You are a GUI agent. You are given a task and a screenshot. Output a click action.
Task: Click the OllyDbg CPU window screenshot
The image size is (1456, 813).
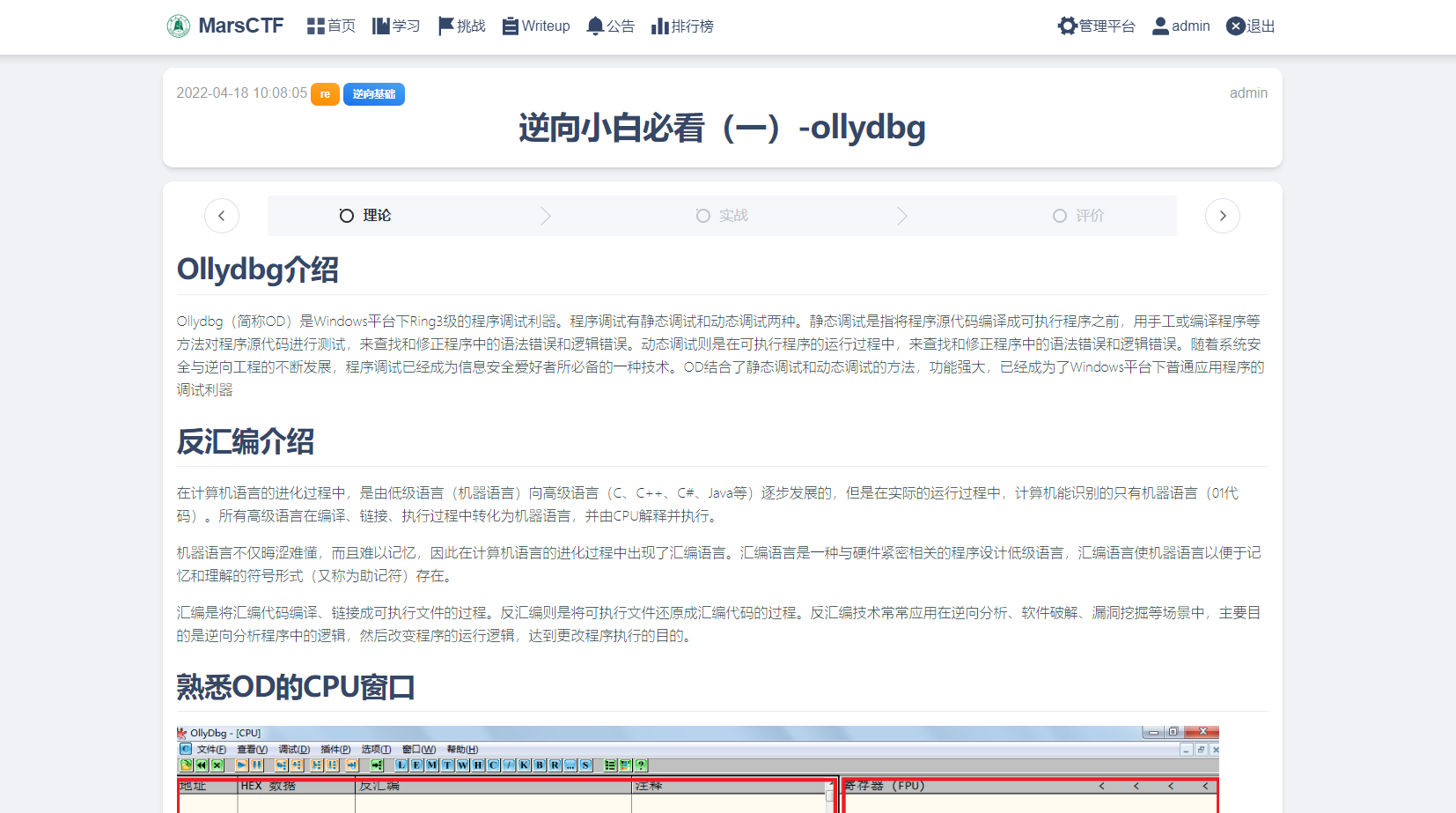pos(697,769)
